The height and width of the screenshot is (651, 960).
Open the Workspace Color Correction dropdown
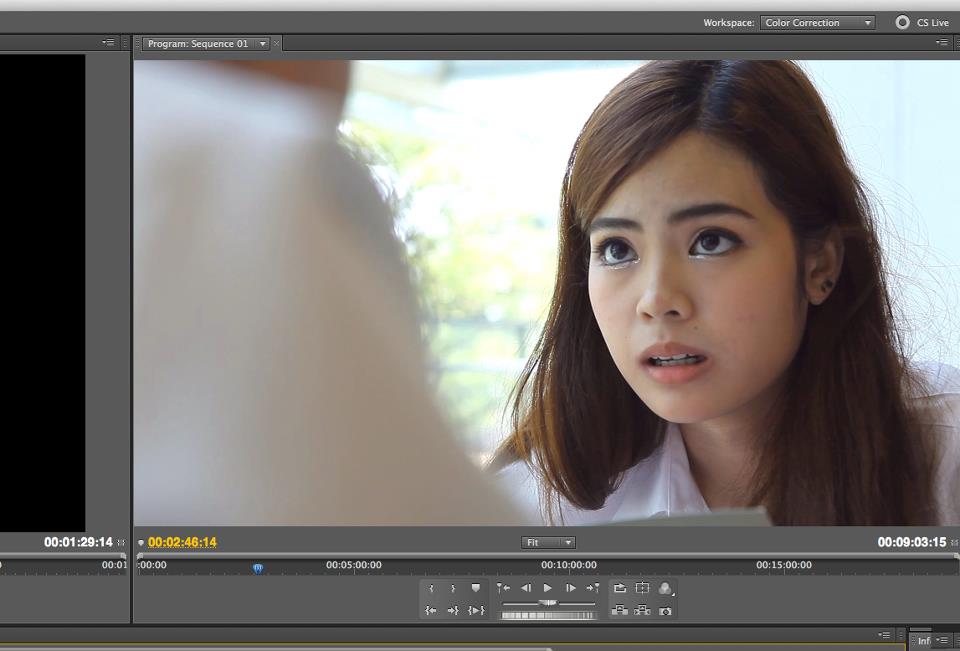(x=817, y=23)
